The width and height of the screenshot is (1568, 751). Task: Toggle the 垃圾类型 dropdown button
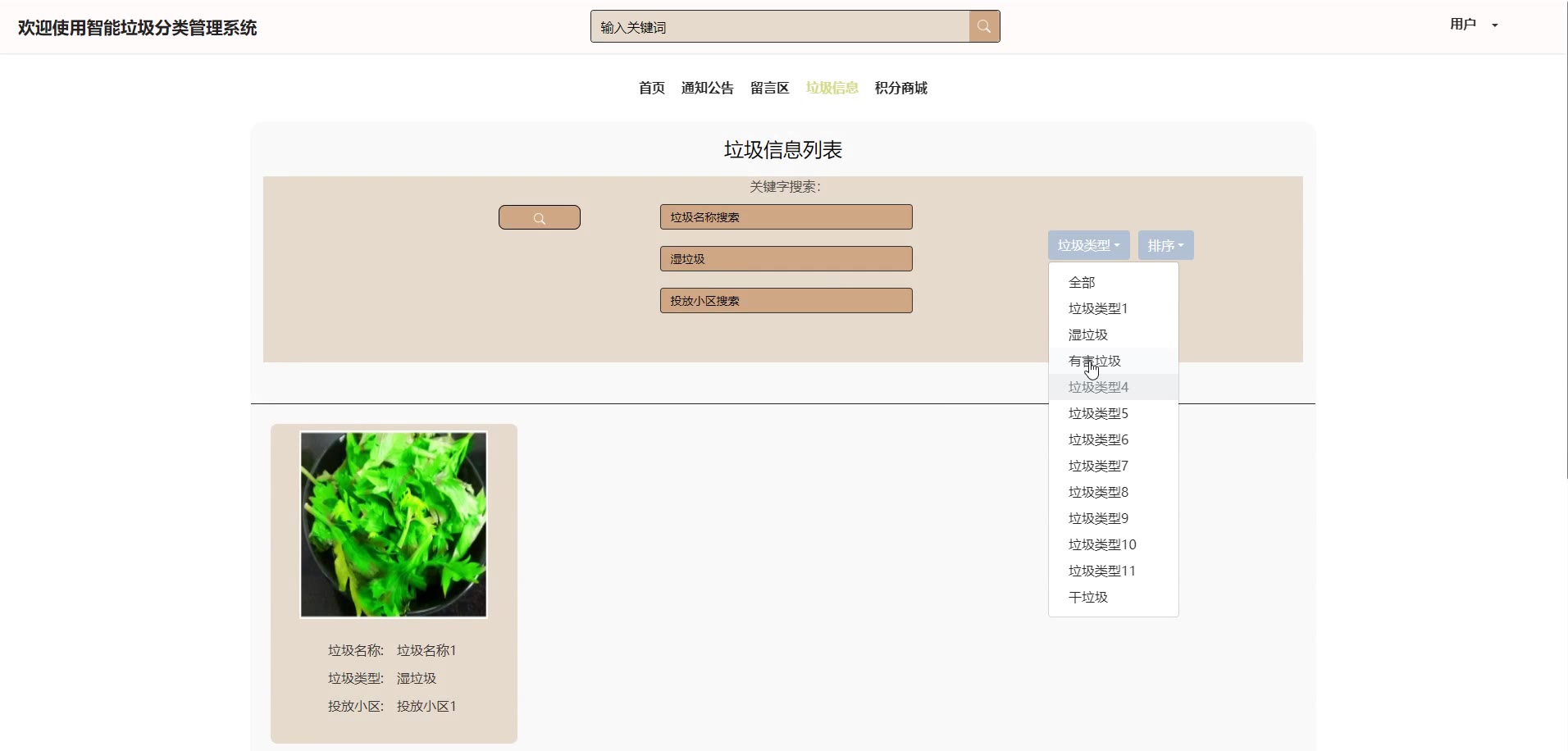[1088, 245]
